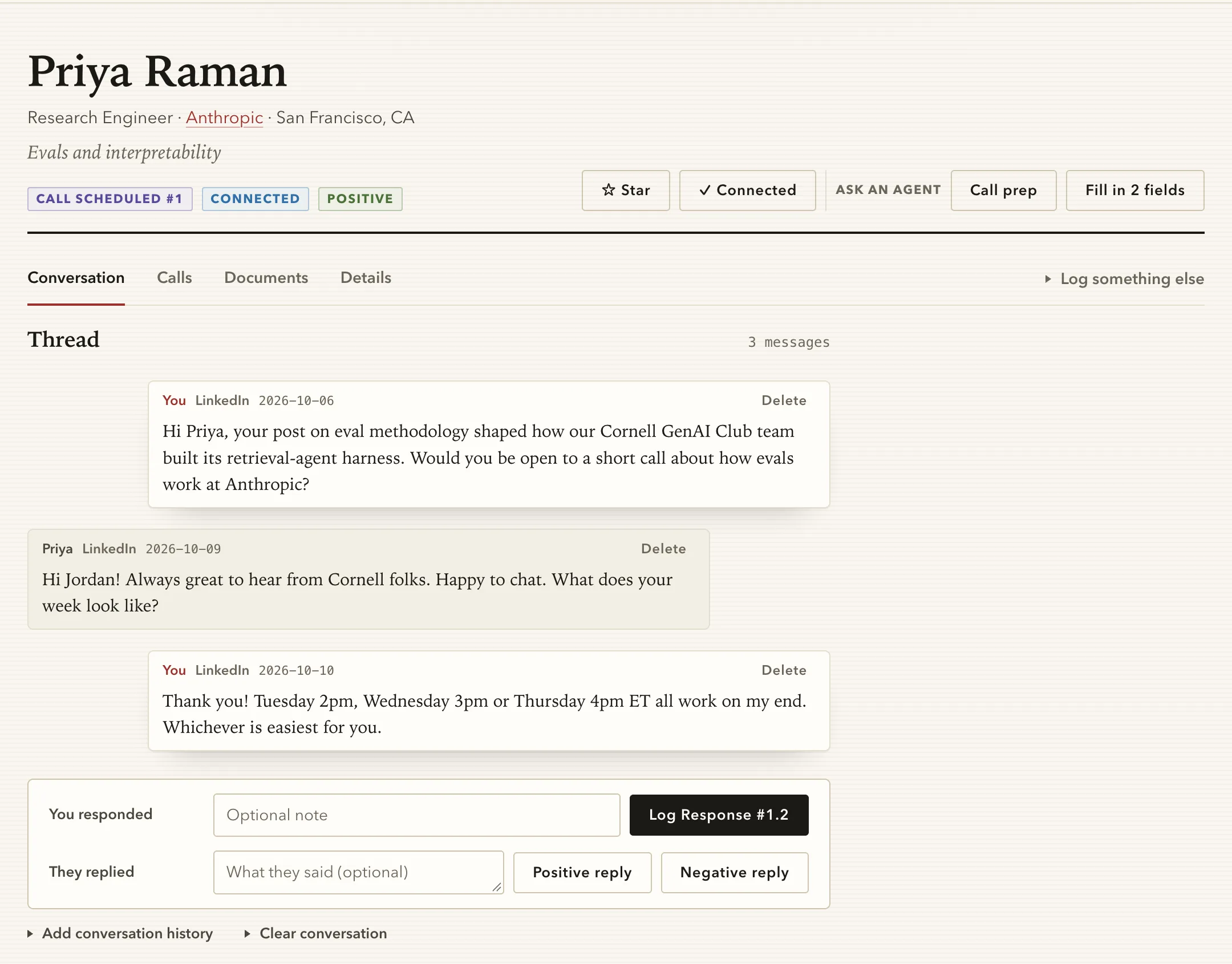
Task: Click the Thread heading
Action: pyautogui.click(x=63, y=339)
